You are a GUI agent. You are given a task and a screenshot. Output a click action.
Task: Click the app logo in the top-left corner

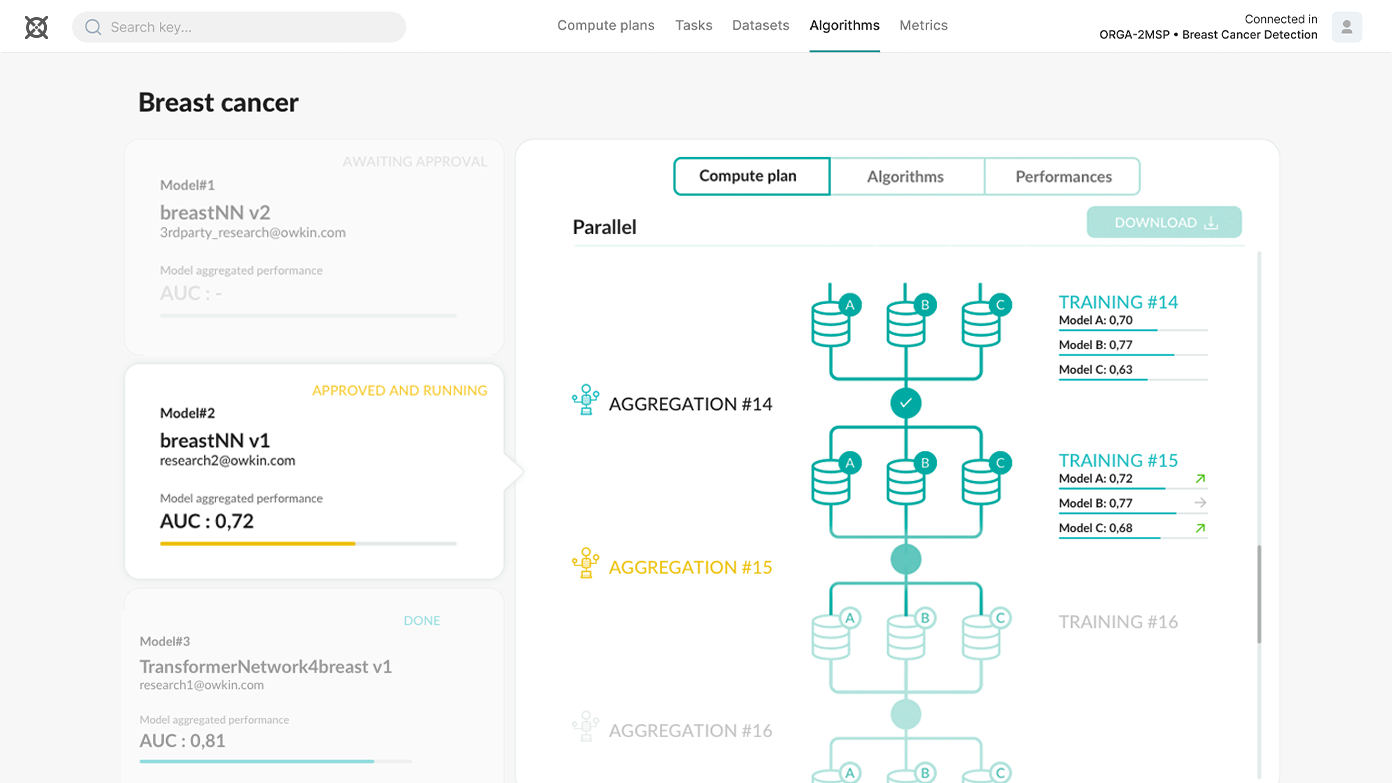36,27
